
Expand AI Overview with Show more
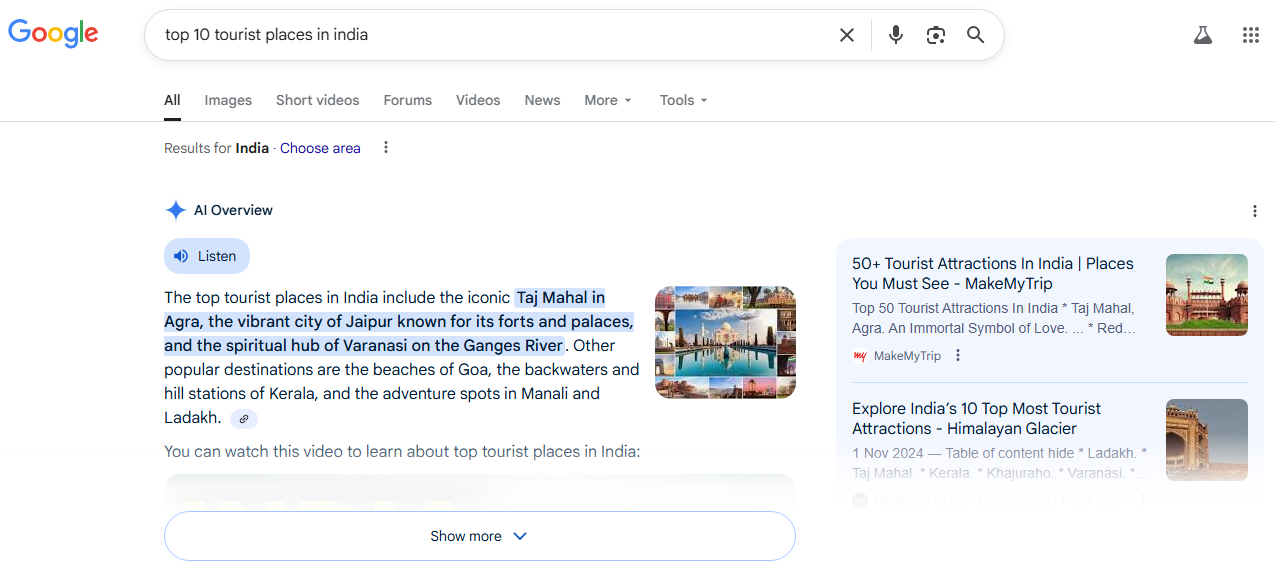click(x=480, y=536)
